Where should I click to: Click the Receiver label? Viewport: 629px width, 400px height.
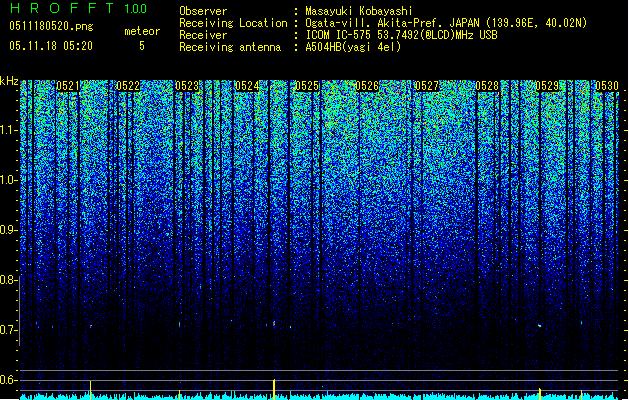coord(203,35)
